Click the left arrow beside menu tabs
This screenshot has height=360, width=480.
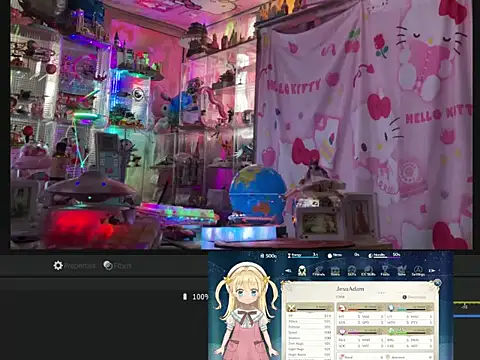point(288,271)
